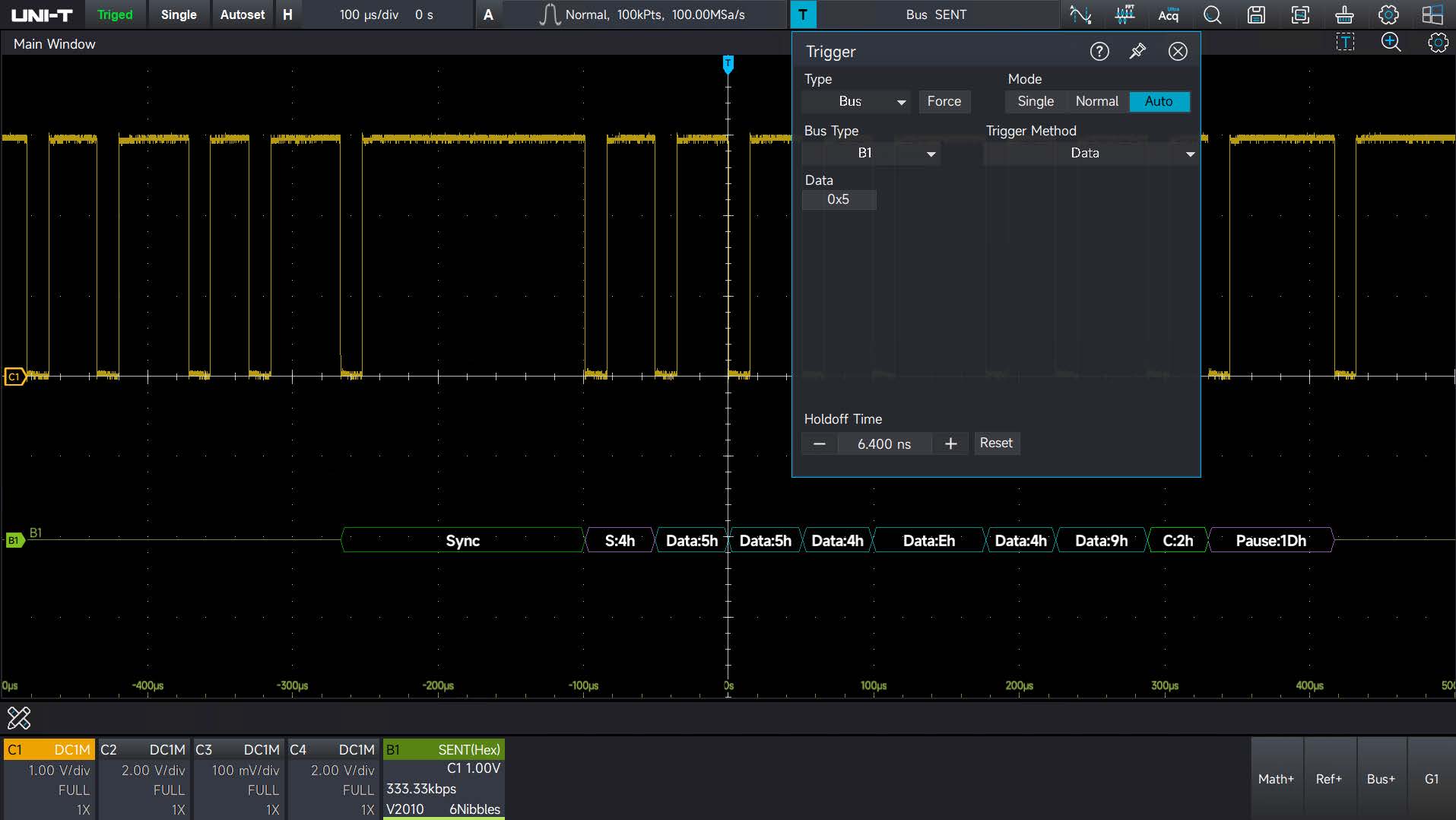Select Auto trigger mode
Screen dimensions: 1456x820
pos(1159,101)
